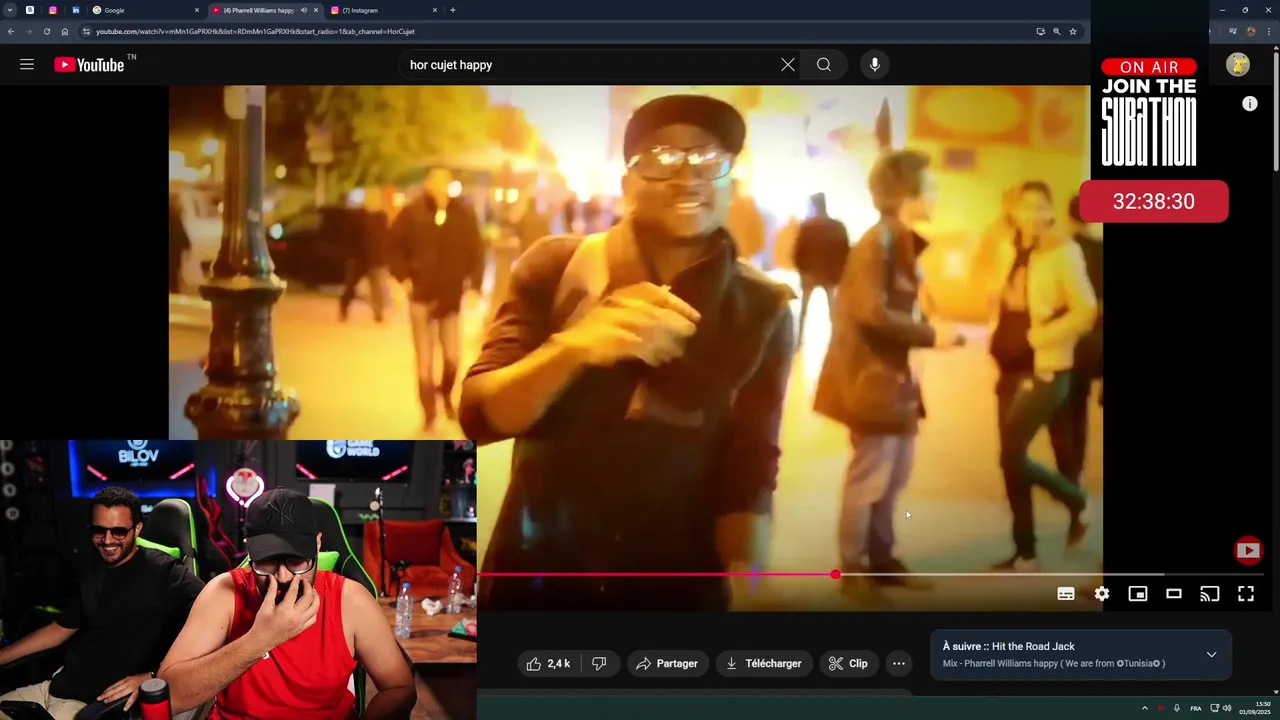This screenshot has width=1280, height=720.
Task: Open the YouTube guide hamburger menu
Action: (x=27, y=65)
